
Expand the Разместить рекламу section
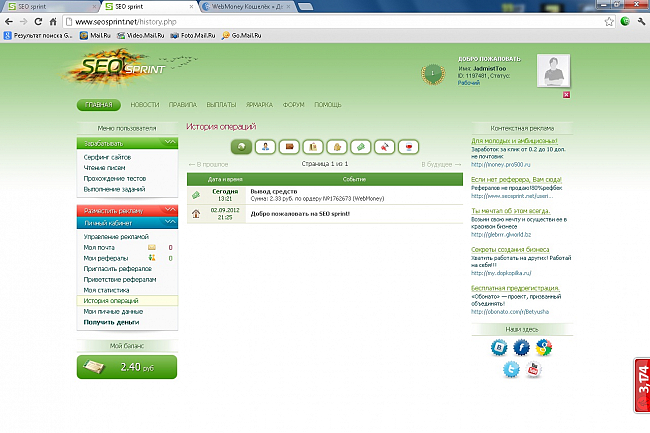tap(127, 210)
